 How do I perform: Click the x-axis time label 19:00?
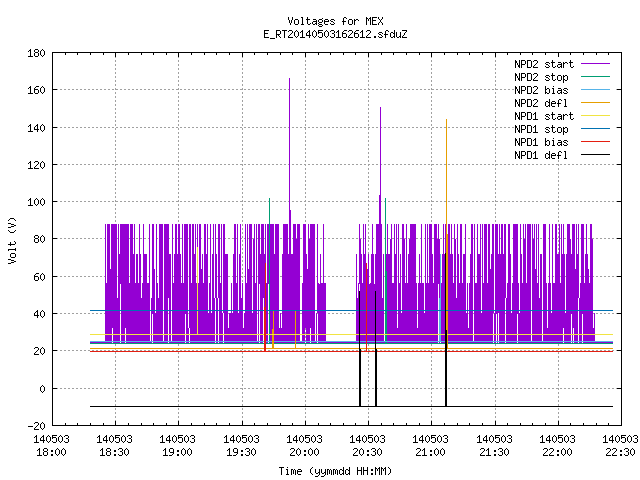click(x=178, y=452)
